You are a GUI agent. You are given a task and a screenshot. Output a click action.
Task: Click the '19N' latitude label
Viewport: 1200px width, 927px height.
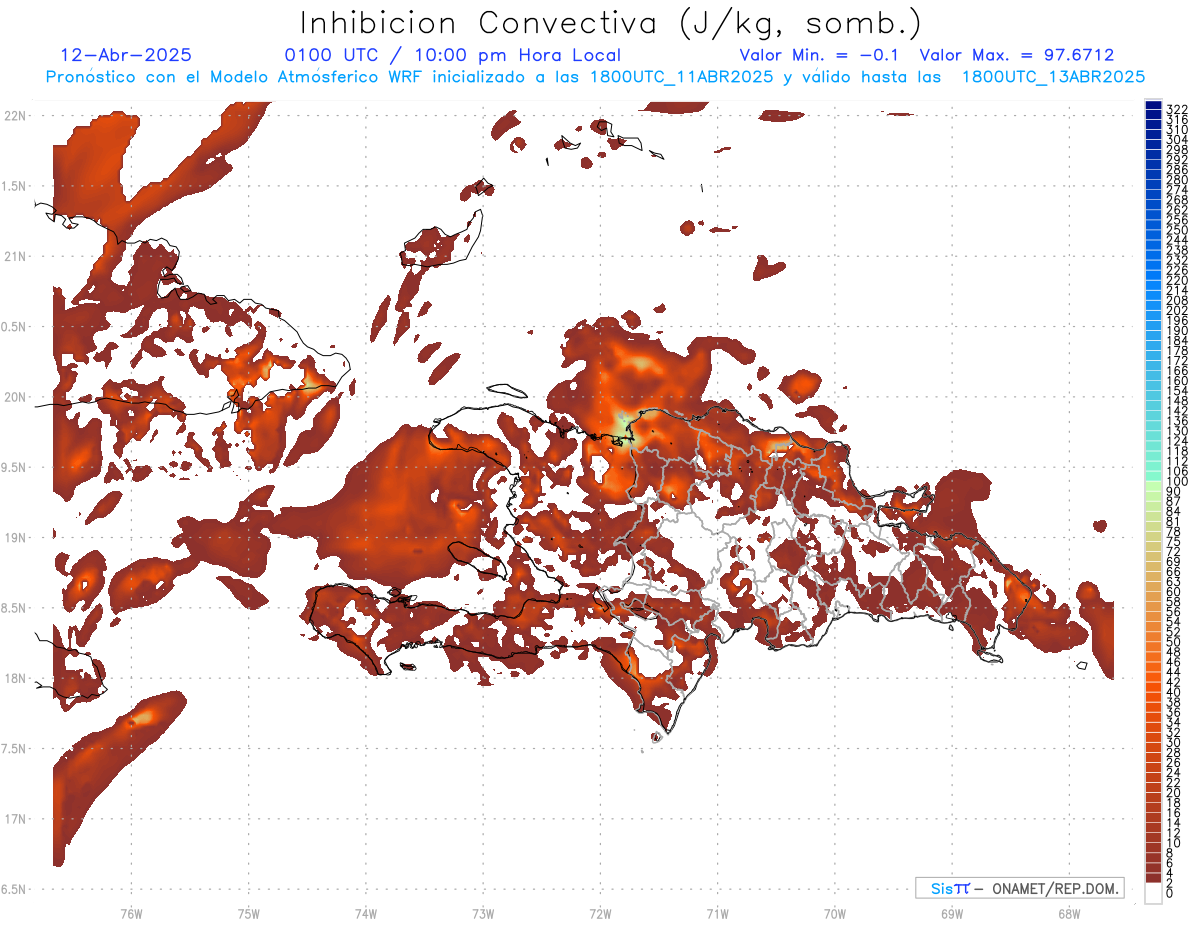[x=15, y=537]
